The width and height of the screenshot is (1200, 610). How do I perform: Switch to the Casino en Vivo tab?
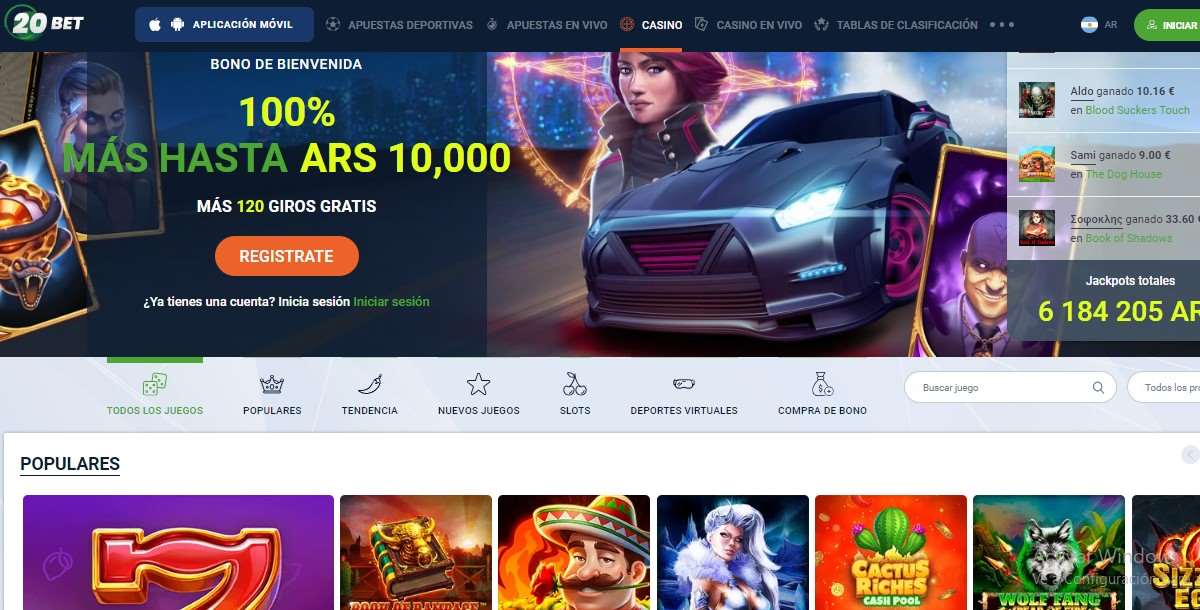tap(748, 25)
